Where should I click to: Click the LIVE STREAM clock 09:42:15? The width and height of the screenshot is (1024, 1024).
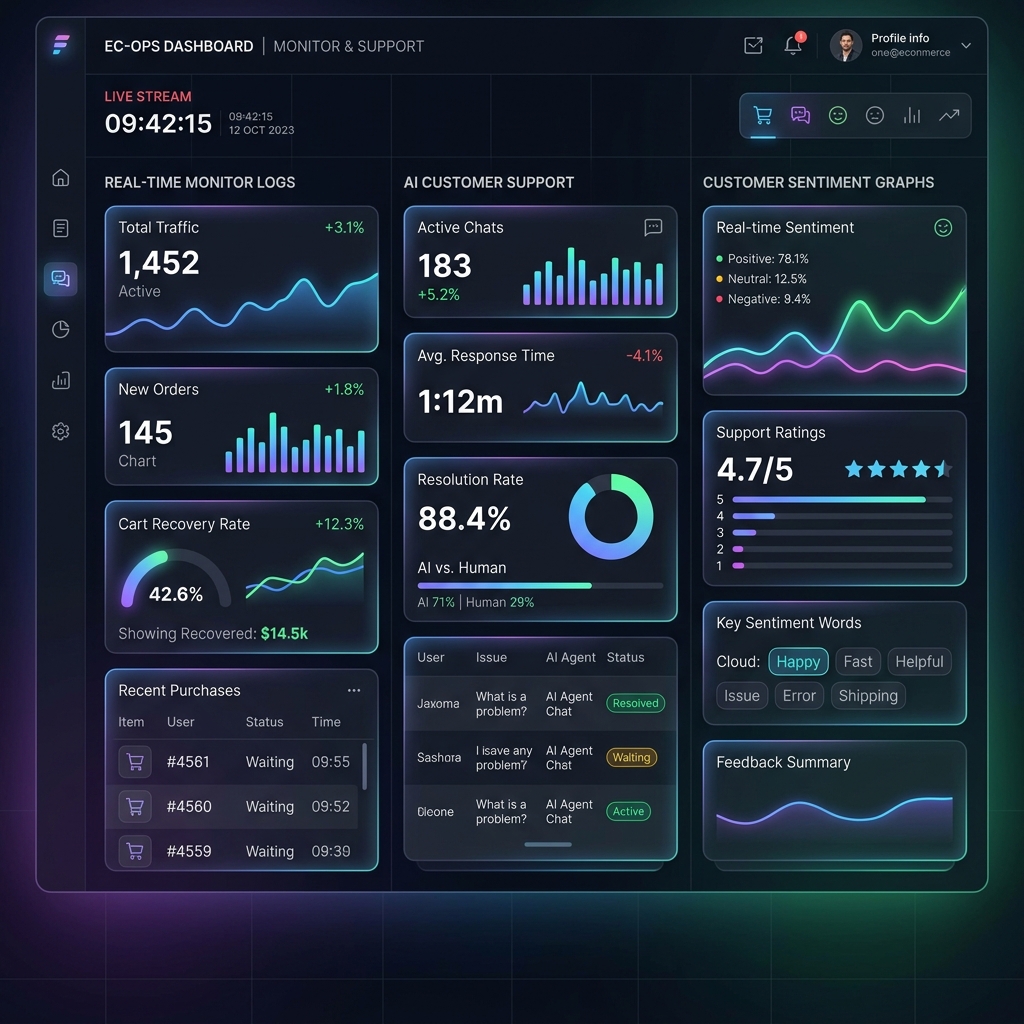pos(158,123)
